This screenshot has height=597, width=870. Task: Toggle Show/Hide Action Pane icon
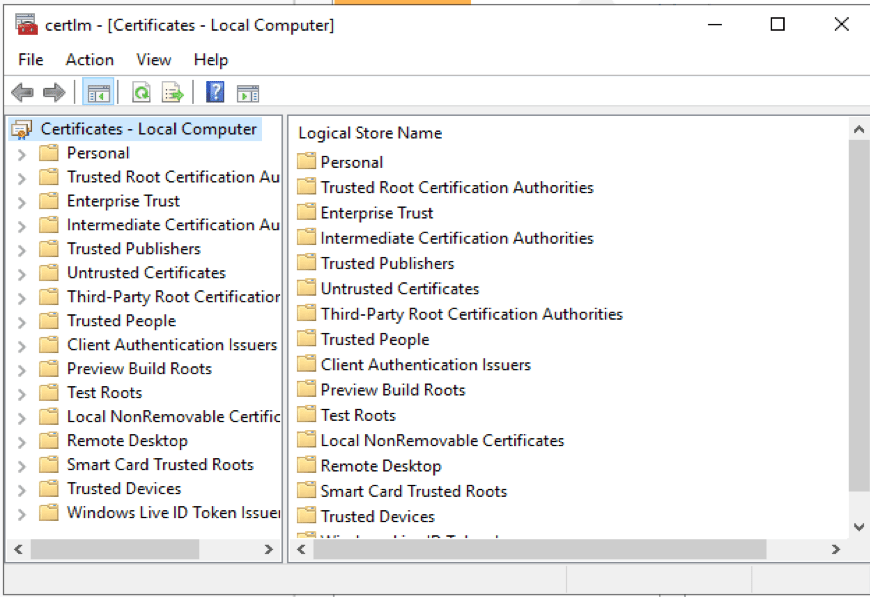(x=248, y=93)
